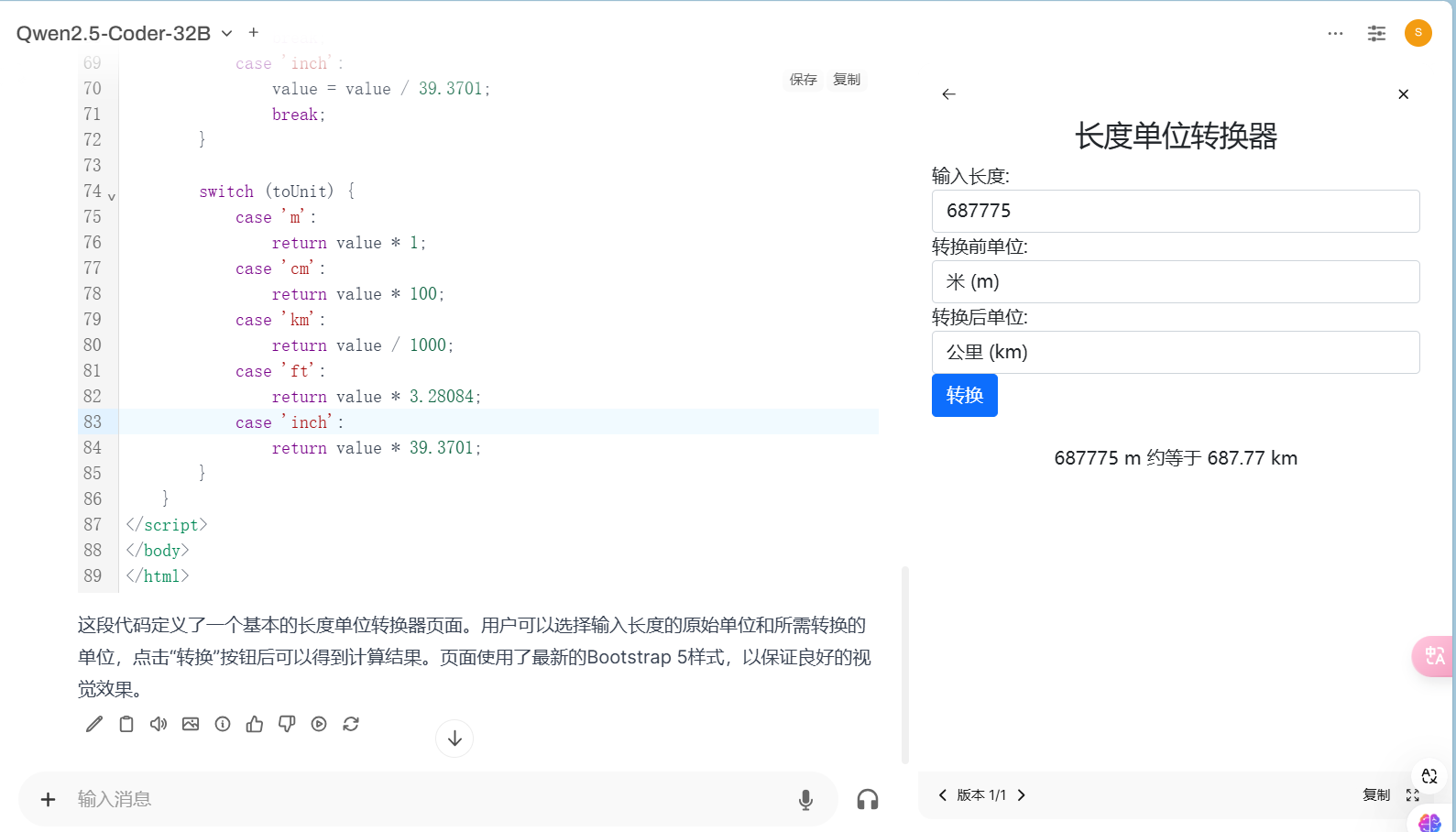Go to next version with right chevron
Screen dimensions: 1456x832
[x=1022, y=795]
